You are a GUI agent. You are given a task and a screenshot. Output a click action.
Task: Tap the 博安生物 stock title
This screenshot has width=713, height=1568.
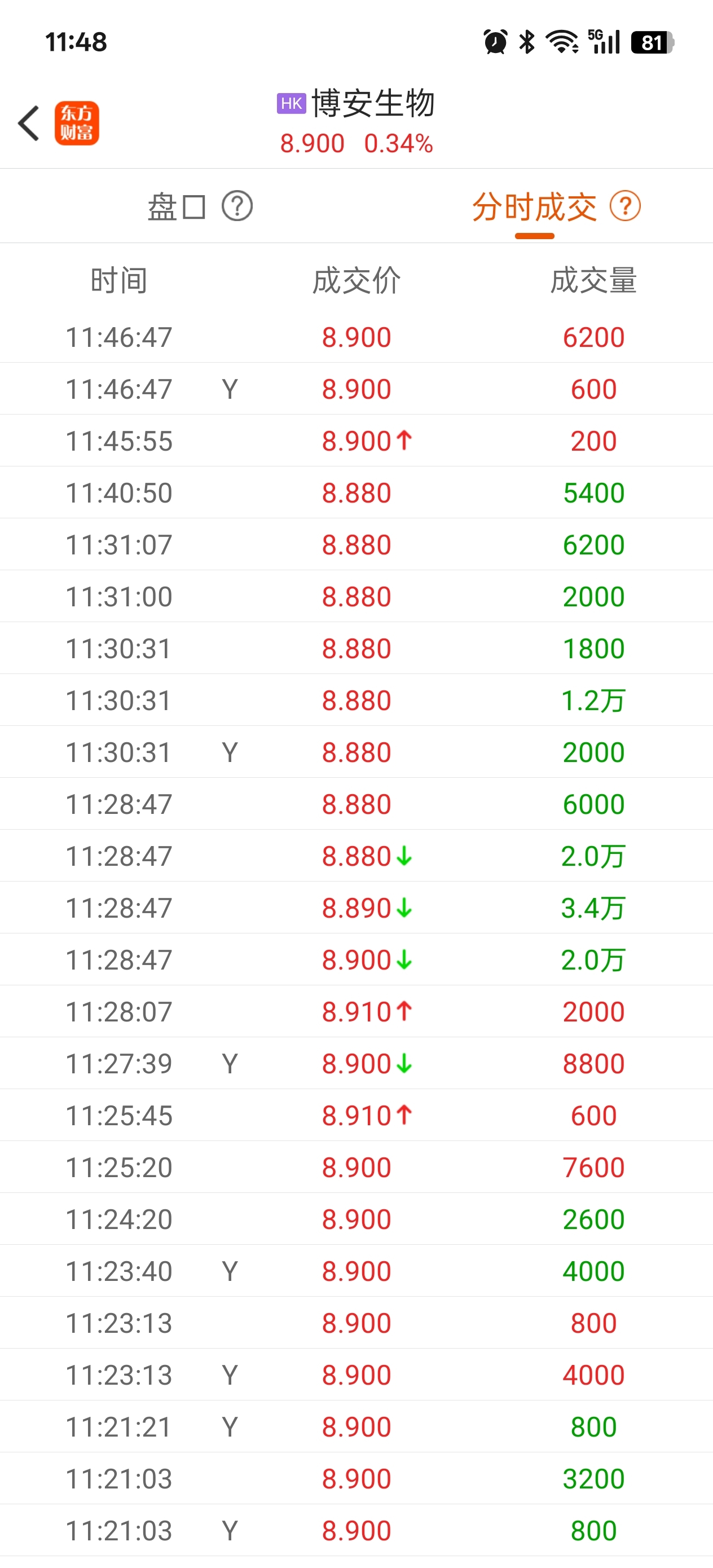click(x=373, y=103)
